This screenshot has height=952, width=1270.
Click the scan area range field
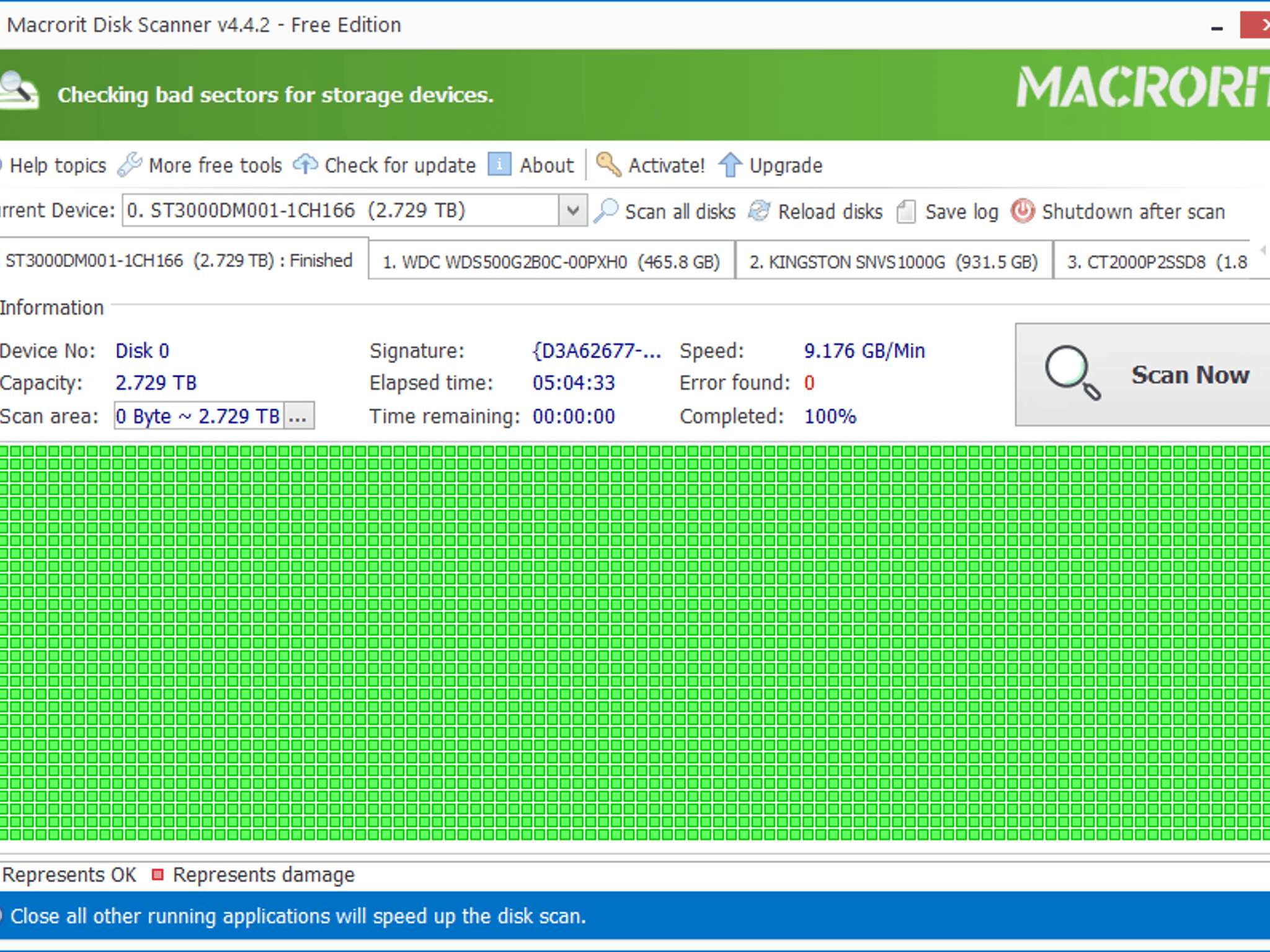tap(198, 416)
